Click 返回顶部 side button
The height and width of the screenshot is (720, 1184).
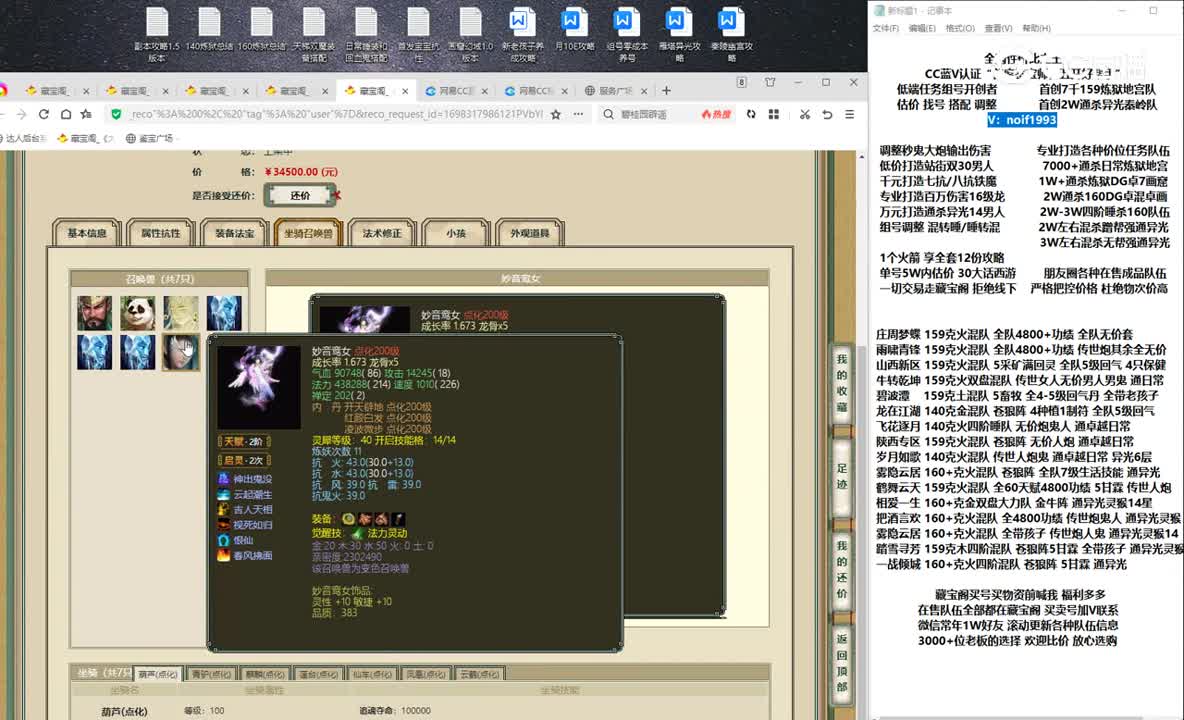coord(842,663)
